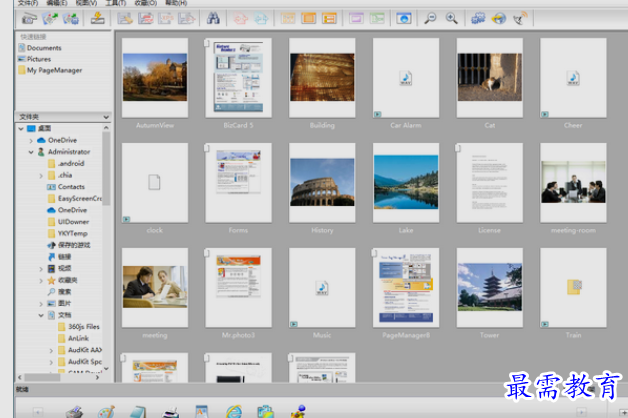
Task: Select the AutumnView image thumbnail
Action: tap(155, 78)
